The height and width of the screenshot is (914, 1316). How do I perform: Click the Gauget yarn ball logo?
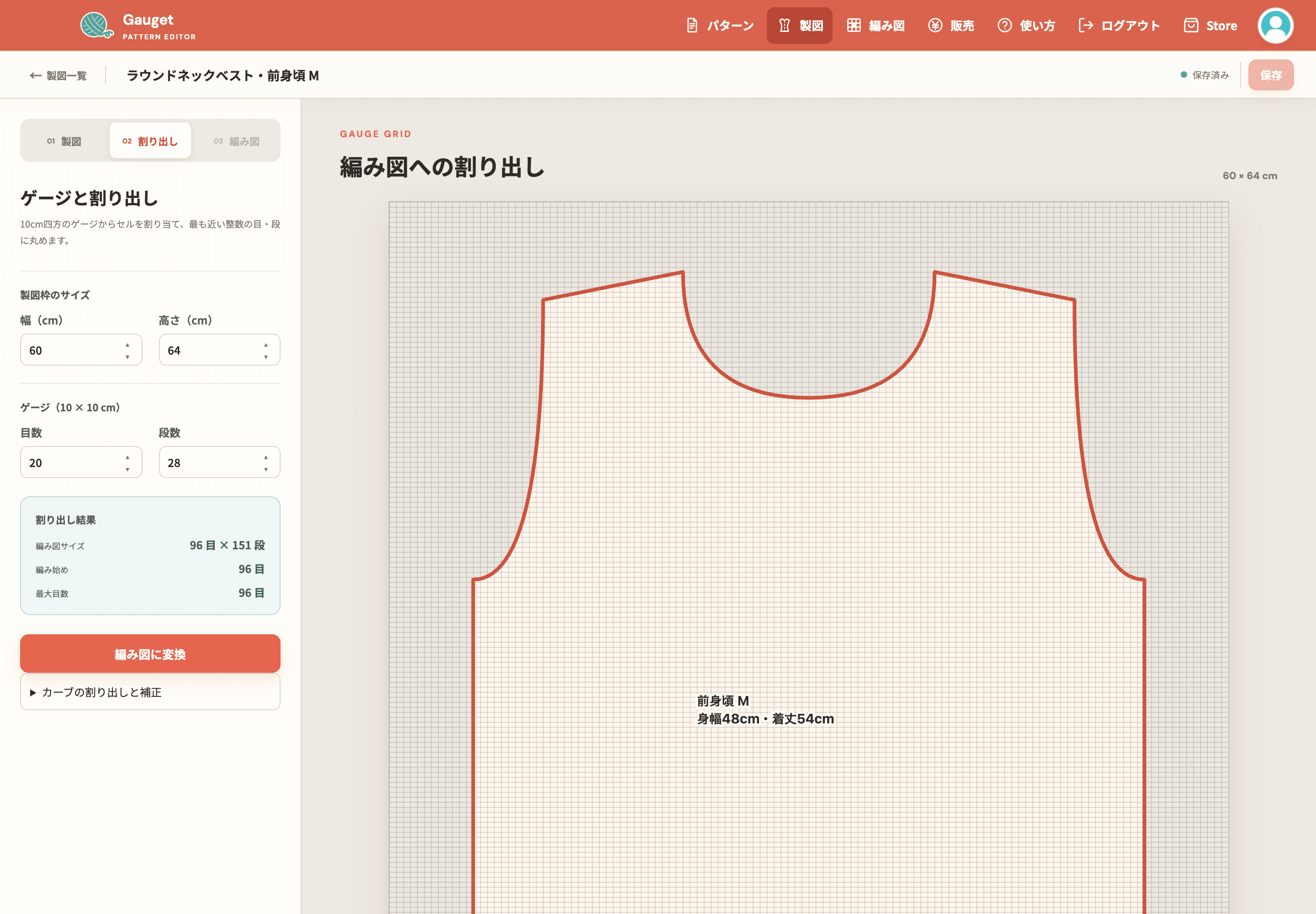[x=96, y=25]
